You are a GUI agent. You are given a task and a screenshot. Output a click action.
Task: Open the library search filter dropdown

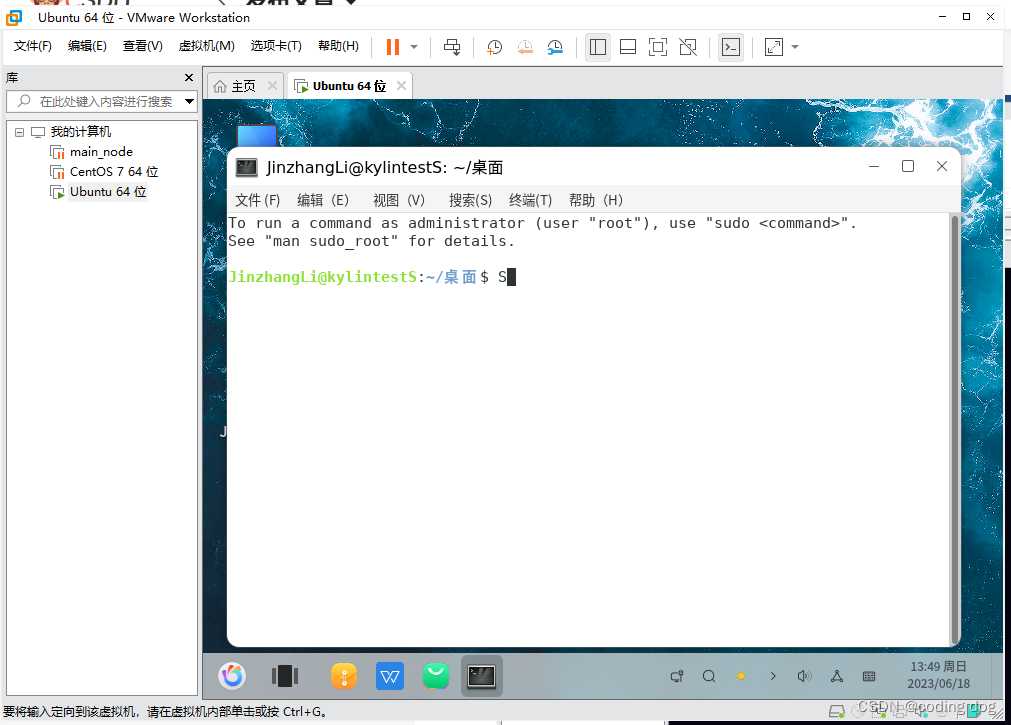pyautogui.click(x=189, y=101)
